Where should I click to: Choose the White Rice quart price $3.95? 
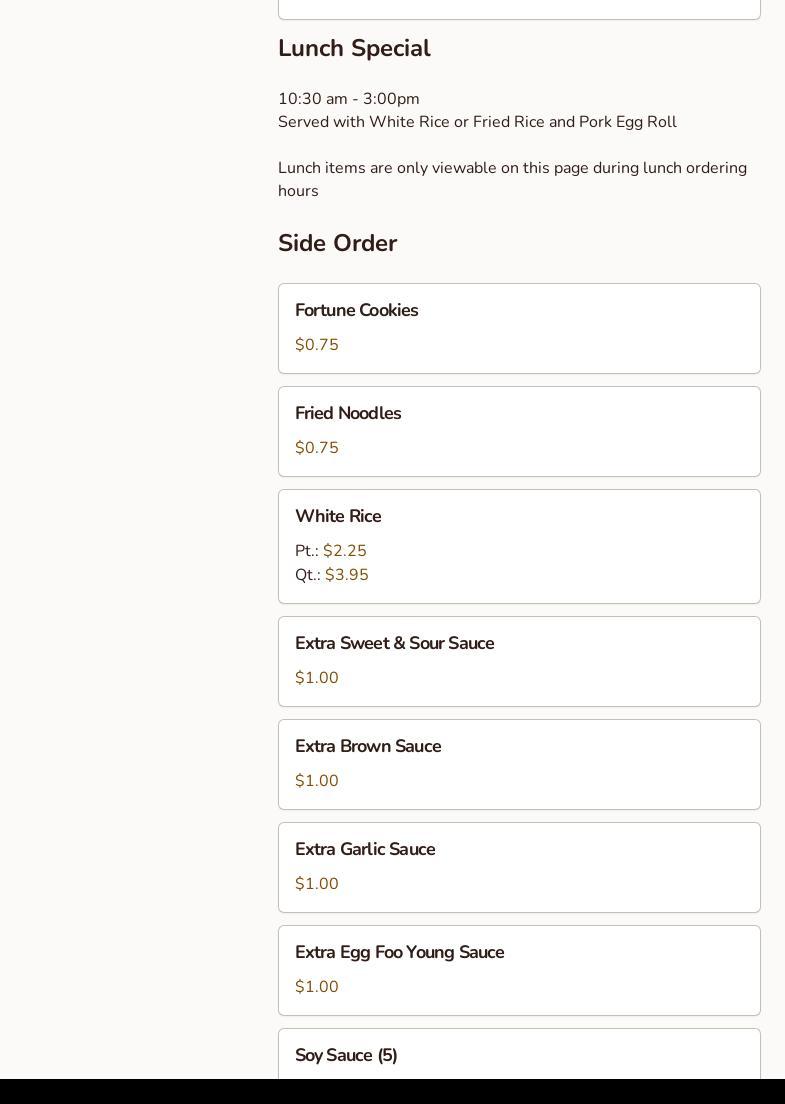click(346, 575)
